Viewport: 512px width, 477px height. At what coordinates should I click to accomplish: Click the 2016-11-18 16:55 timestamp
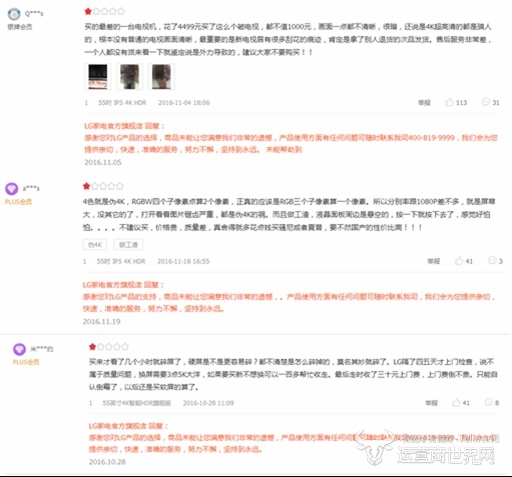183,261
